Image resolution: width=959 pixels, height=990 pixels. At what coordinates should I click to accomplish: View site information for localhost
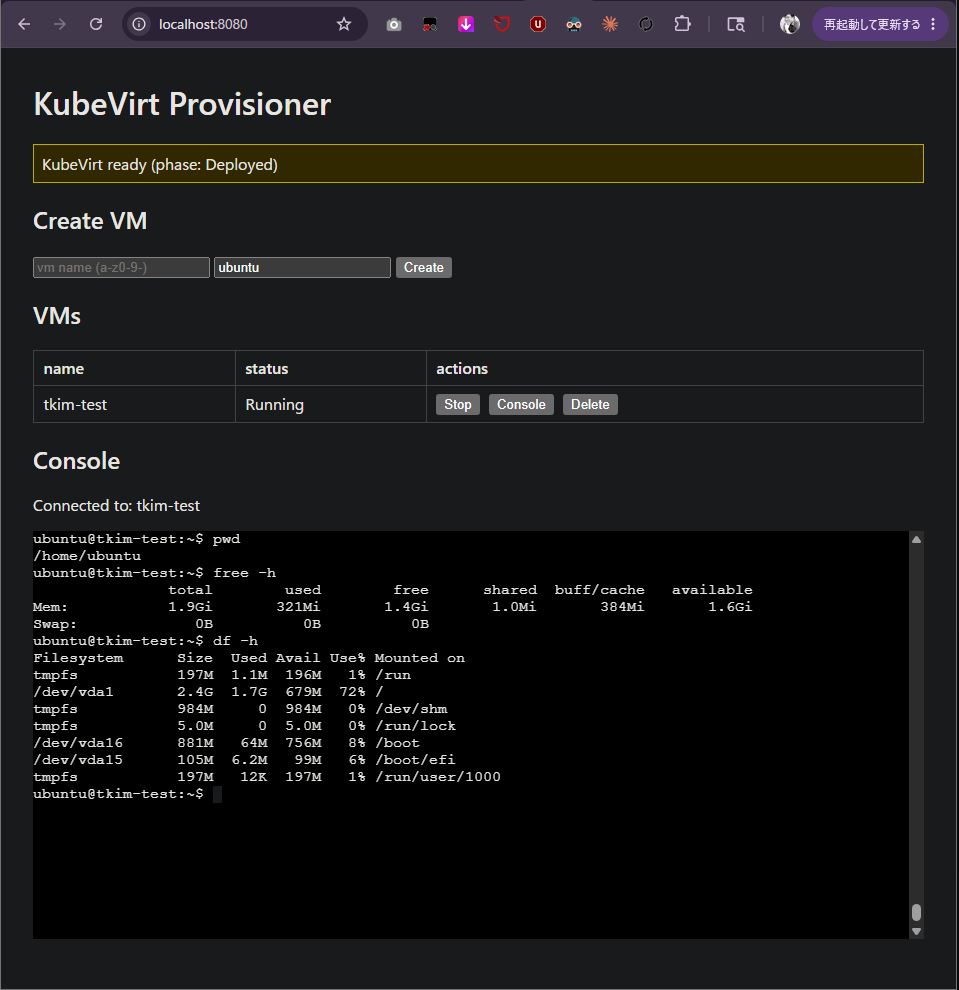coord(139,24)
